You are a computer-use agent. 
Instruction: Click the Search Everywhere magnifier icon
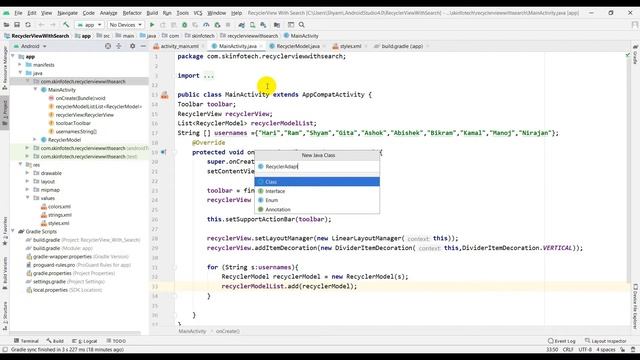point(302,25)
